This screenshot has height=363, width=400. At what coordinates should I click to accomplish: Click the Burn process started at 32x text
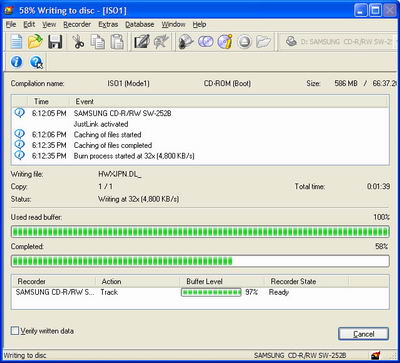[x=134, y=156]
